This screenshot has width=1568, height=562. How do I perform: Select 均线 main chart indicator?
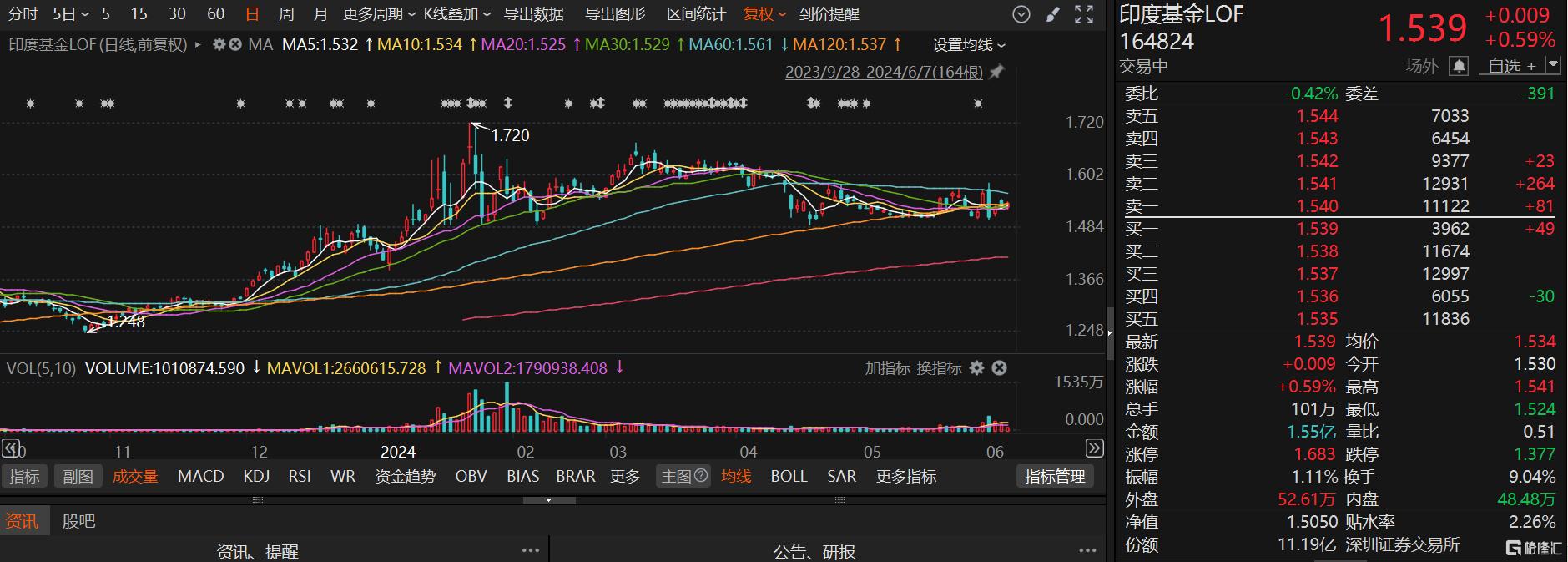736,476
